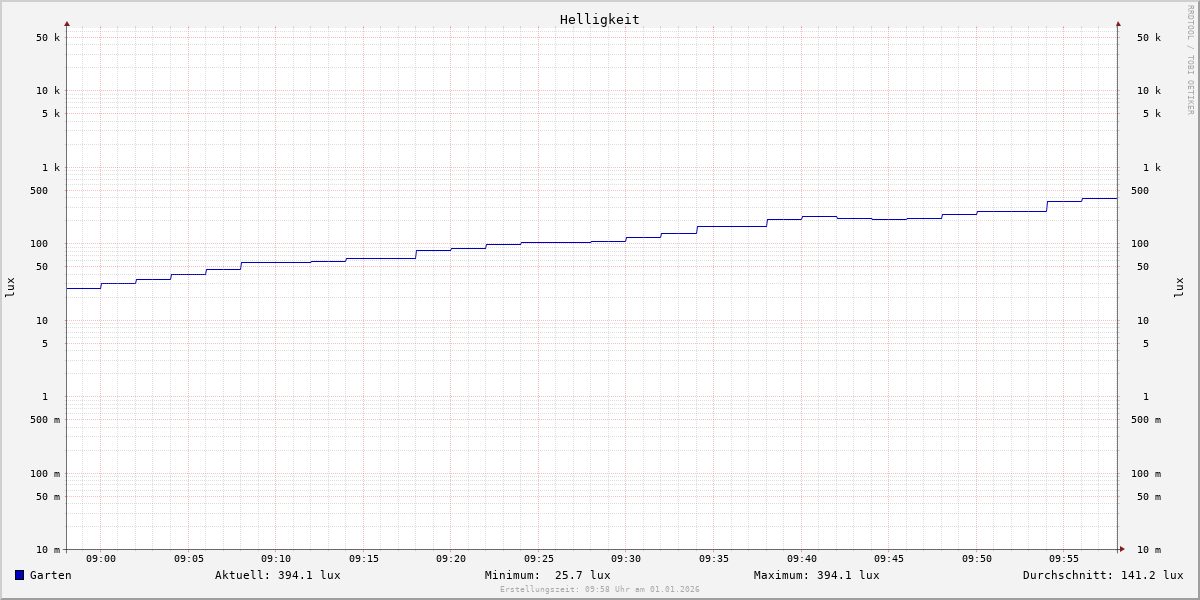Click the Aktuell 394.1 lux value

pyautogui.click(x=277, y=575)
